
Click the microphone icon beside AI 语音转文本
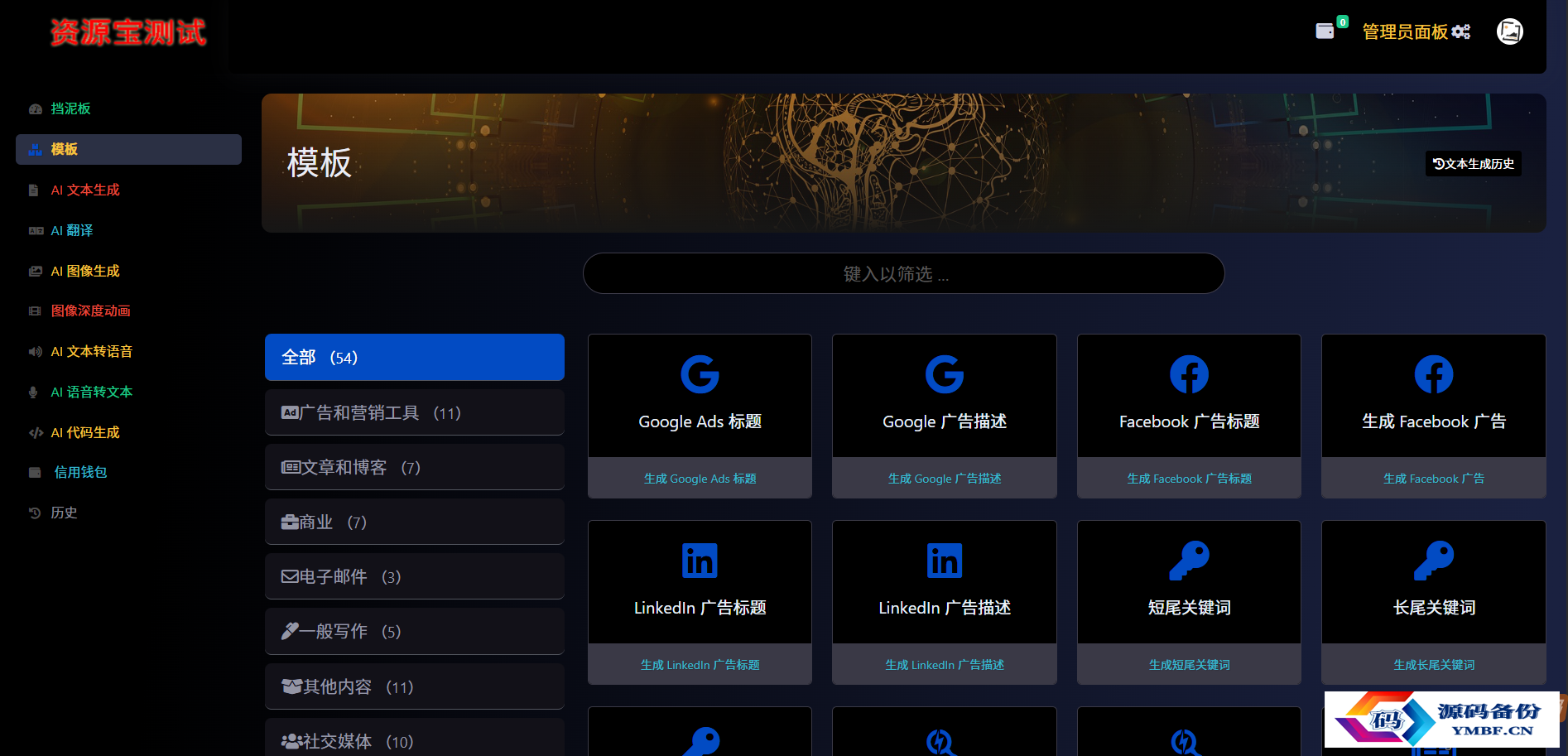coord(33,392)
